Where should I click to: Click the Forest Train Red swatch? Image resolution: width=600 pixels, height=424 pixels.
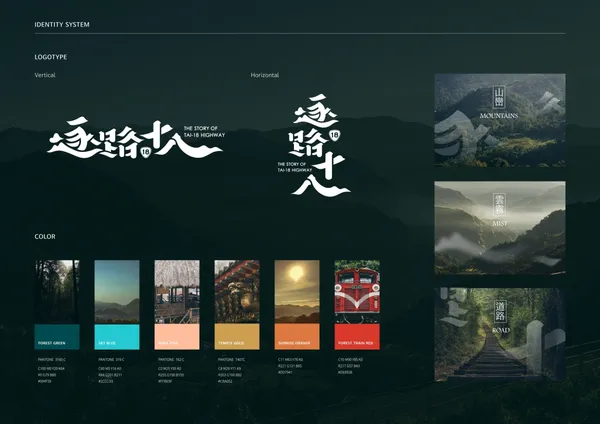tap(357, 337)
